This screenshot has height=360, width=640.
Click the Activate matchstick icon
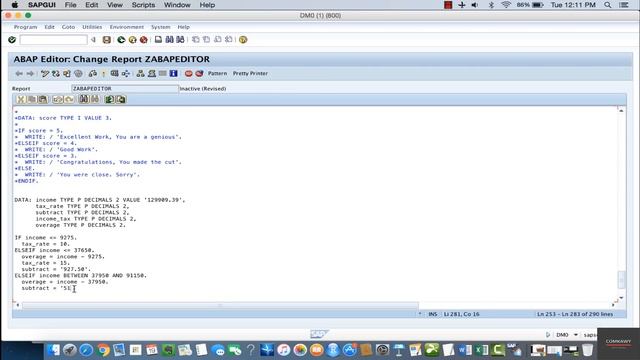(103, 73)
